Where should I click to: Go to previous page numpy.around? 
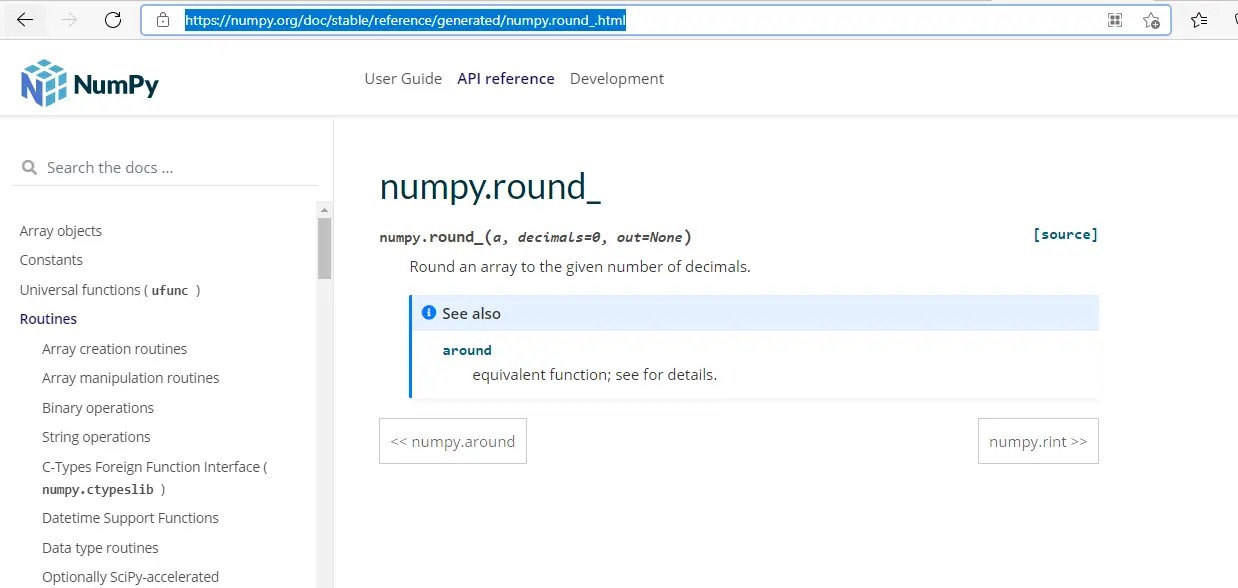point(452,441)
